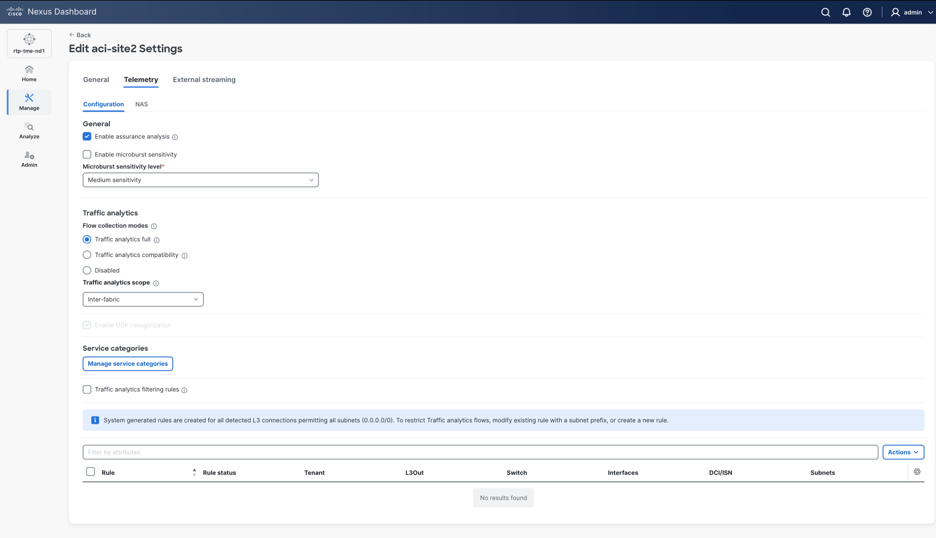Select the Configuration sub-tab
This screenshot has height=538, width=936.
pyautogui.click(x=103, y=104)
